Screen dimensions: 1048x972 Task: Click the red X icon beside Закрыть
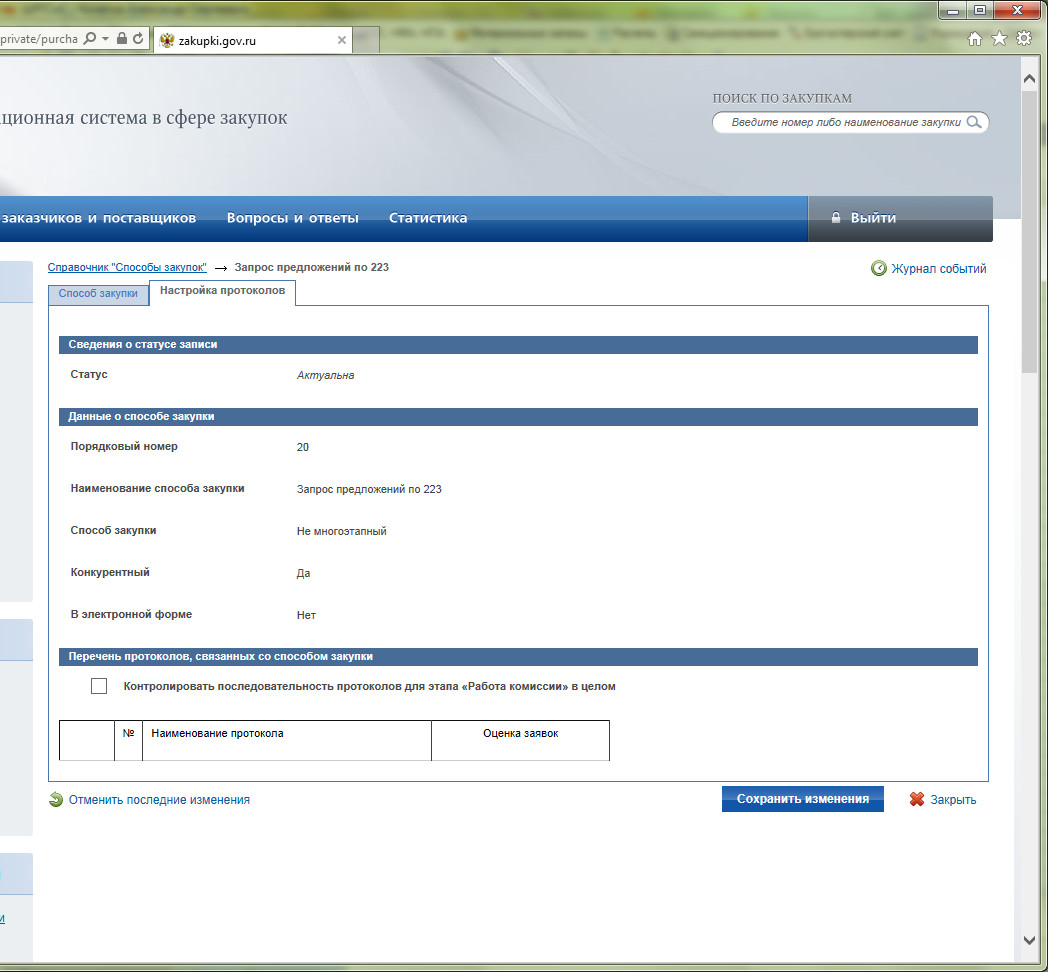916,800
